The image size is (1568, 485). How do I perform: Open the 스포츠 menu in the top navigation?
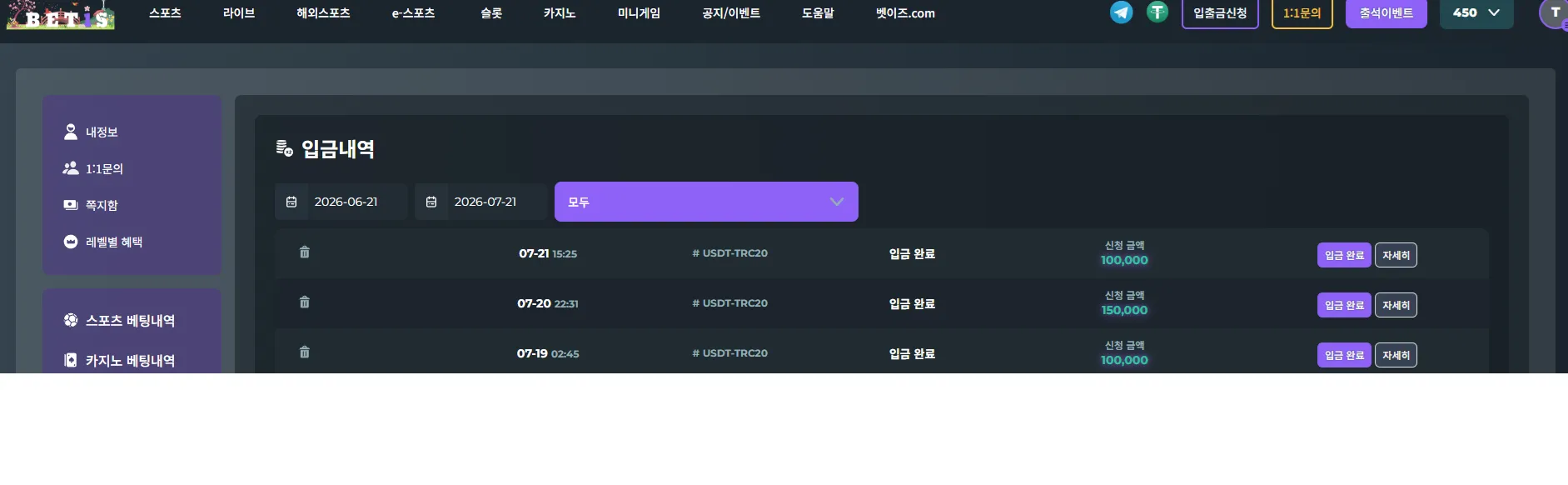click(x=165, y=13)
